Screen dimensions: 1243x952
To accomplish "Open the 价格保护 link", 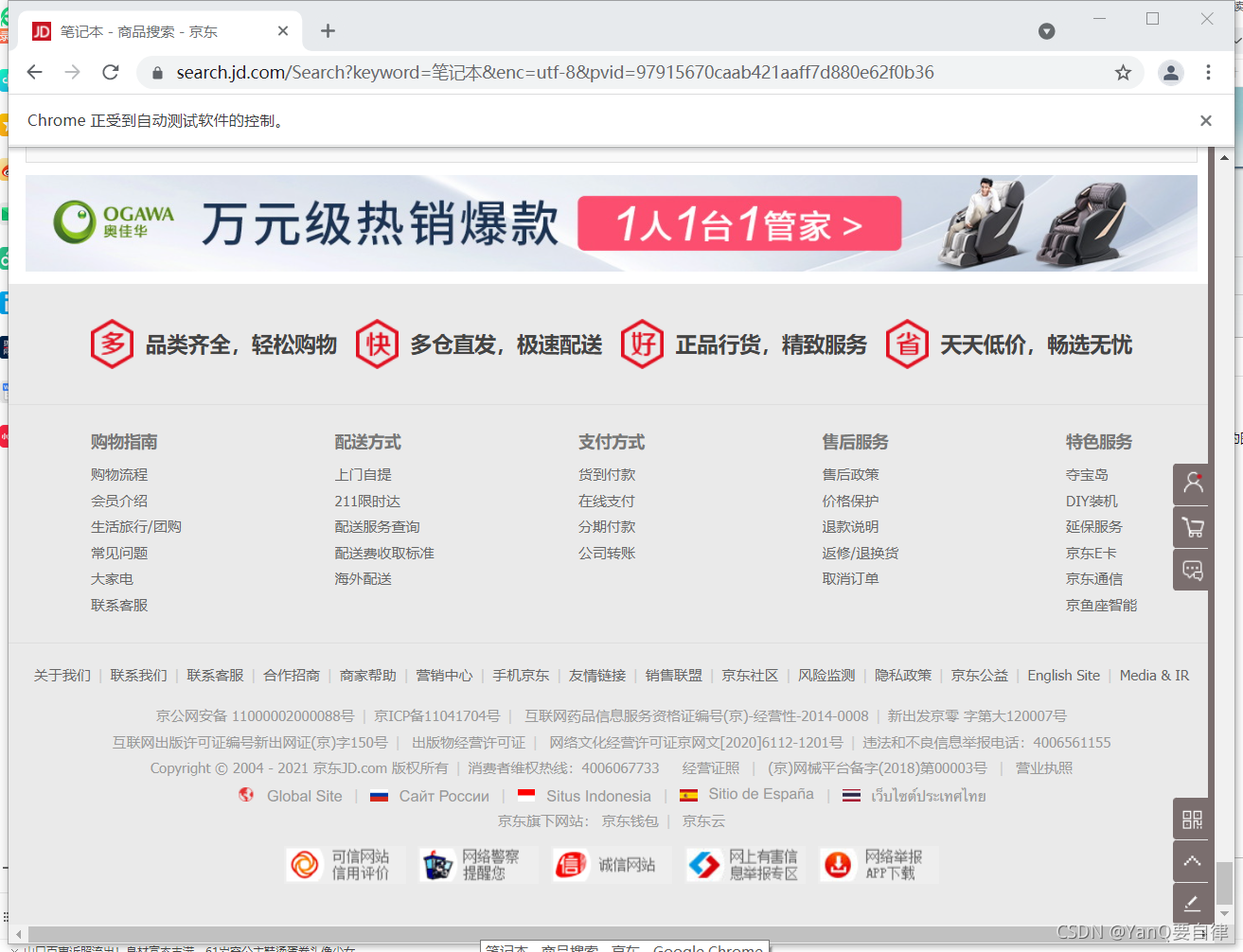I will click(x=850, y=502).
